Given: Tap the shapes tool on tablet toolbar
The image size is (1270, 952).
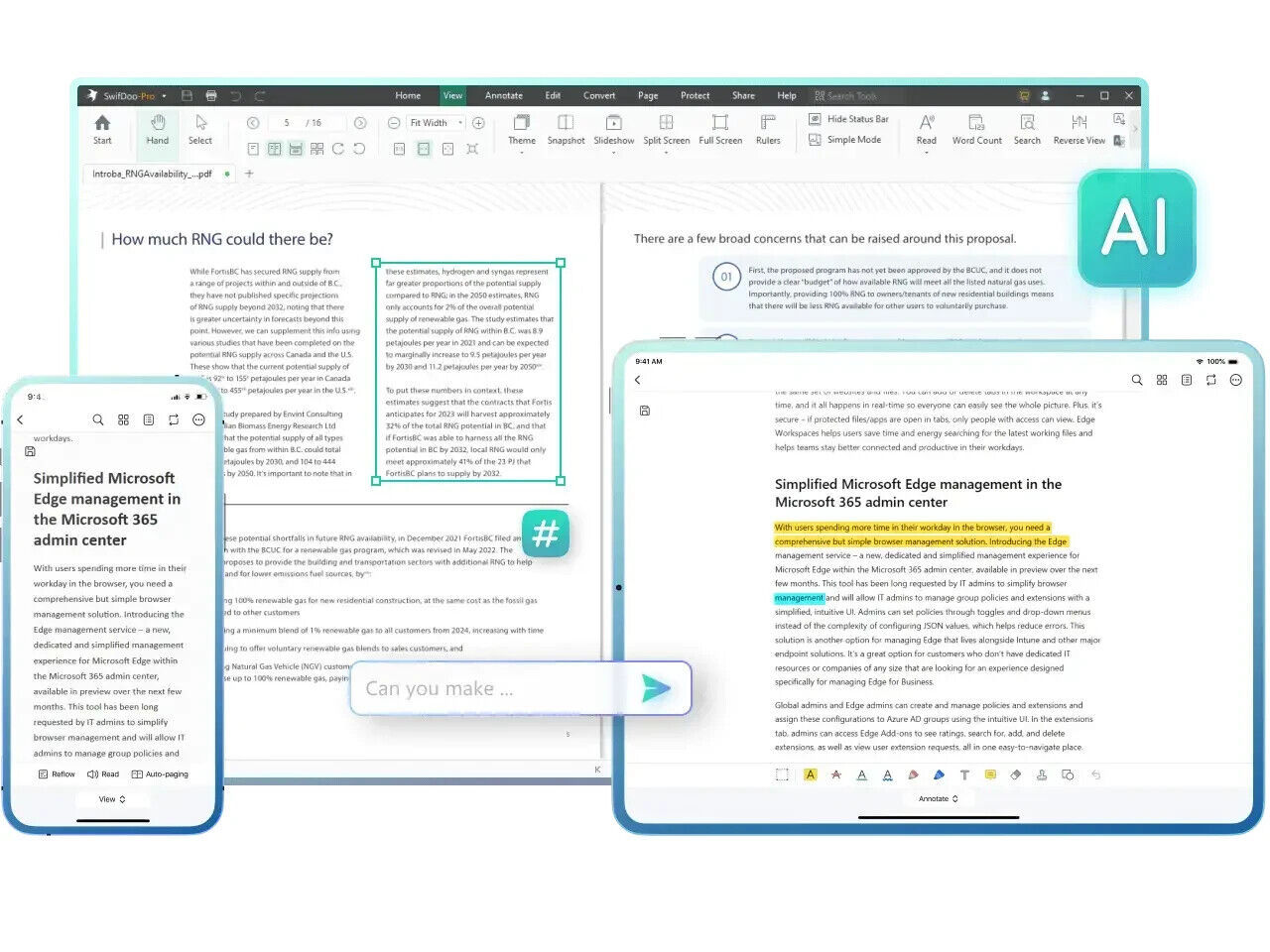Looking at the screenshot, I should click(1068, 775).
